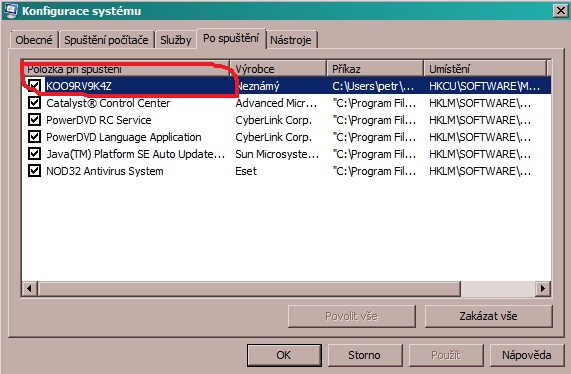This screenshot has width=571, height=374.
Task: Sort list by Umístění column header
Action: coord(485,68)
